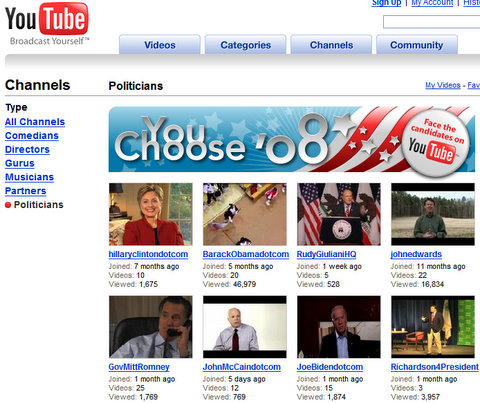Screen dimensions: 480x403
Task: Filter channels by Partners
Action: tap(26, 191)
